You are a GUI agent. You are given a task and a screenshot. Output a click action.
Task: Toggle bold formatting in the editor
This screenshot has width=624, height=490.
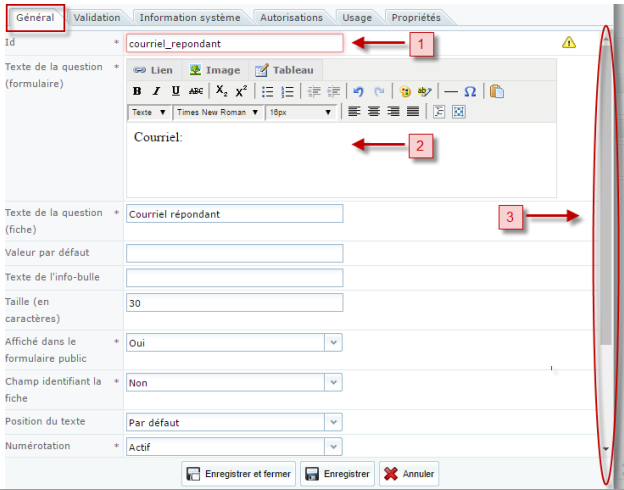click(x=137, y=91)
